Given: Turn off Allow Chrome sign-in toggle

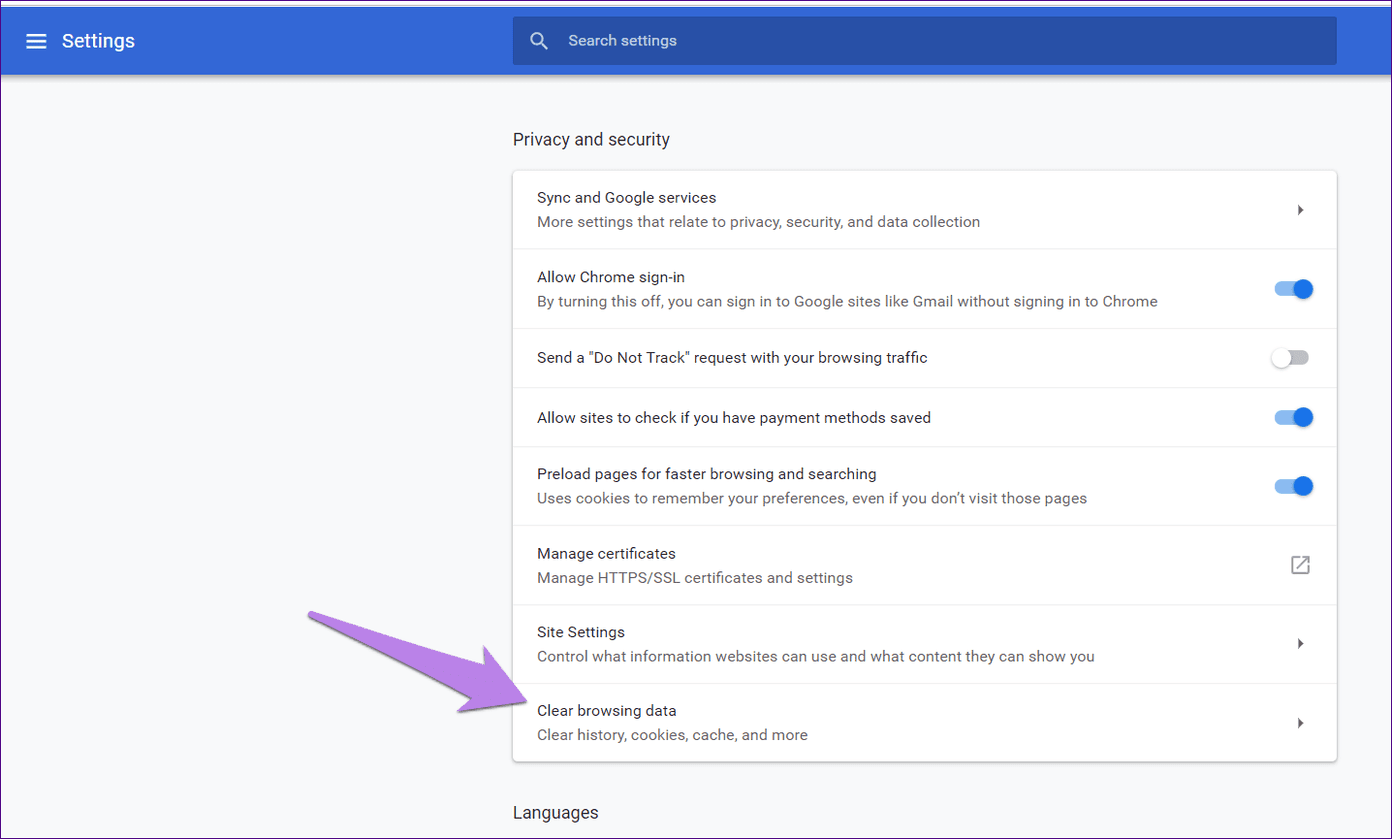Looking at the screenshot, I should [1293, 289].
